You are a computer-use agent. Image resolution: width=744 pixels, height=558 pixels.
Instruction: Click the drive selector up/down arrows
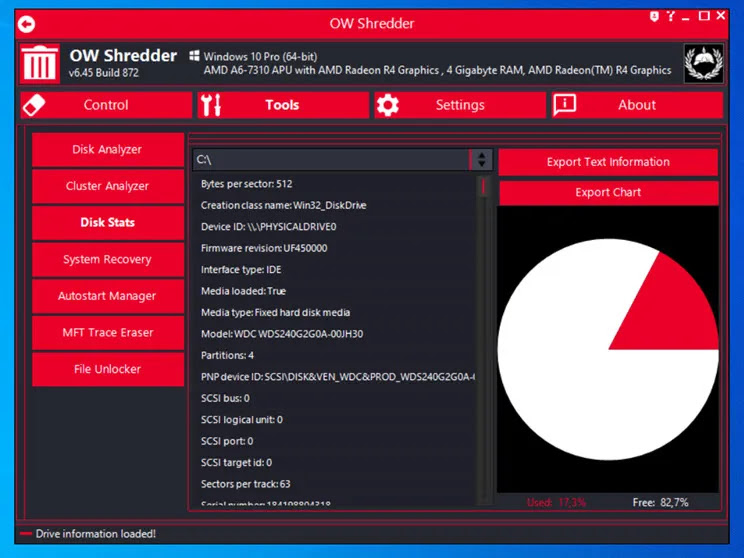[482, 159]
